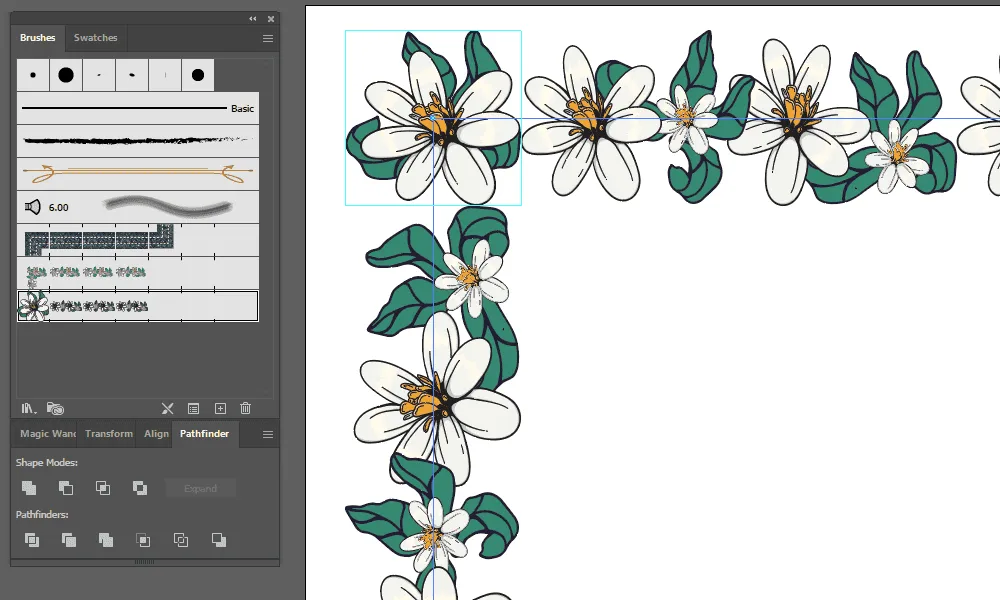
Task: Select the thin vertical line brush
Action: [165, 75]
